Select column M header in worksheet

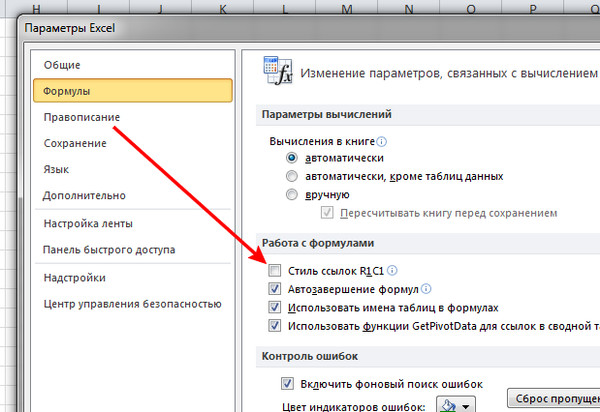pyautogui.click(x=347, y=8)
